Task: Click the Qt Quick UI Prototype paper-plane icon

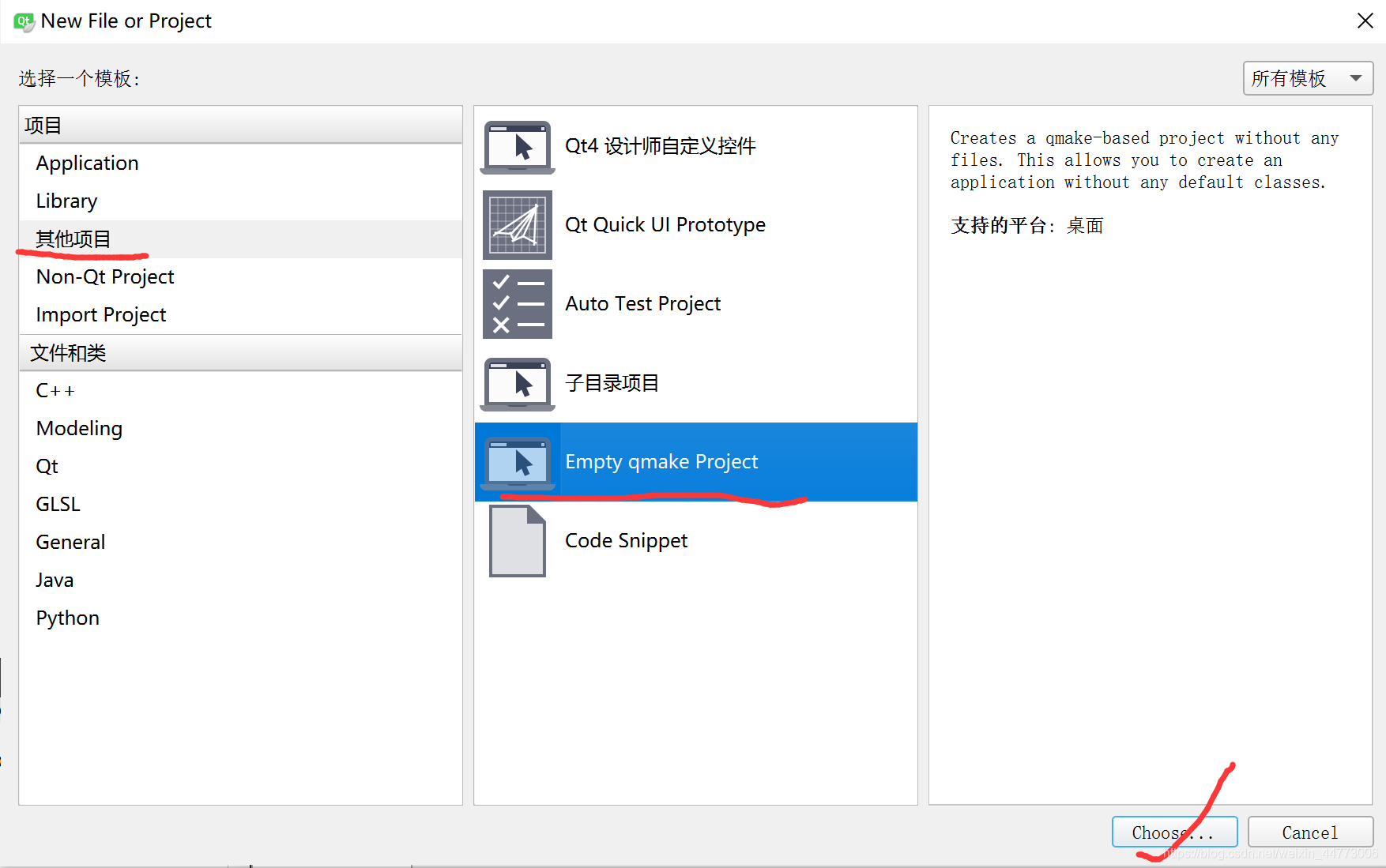Action: (x=518, y=225)
